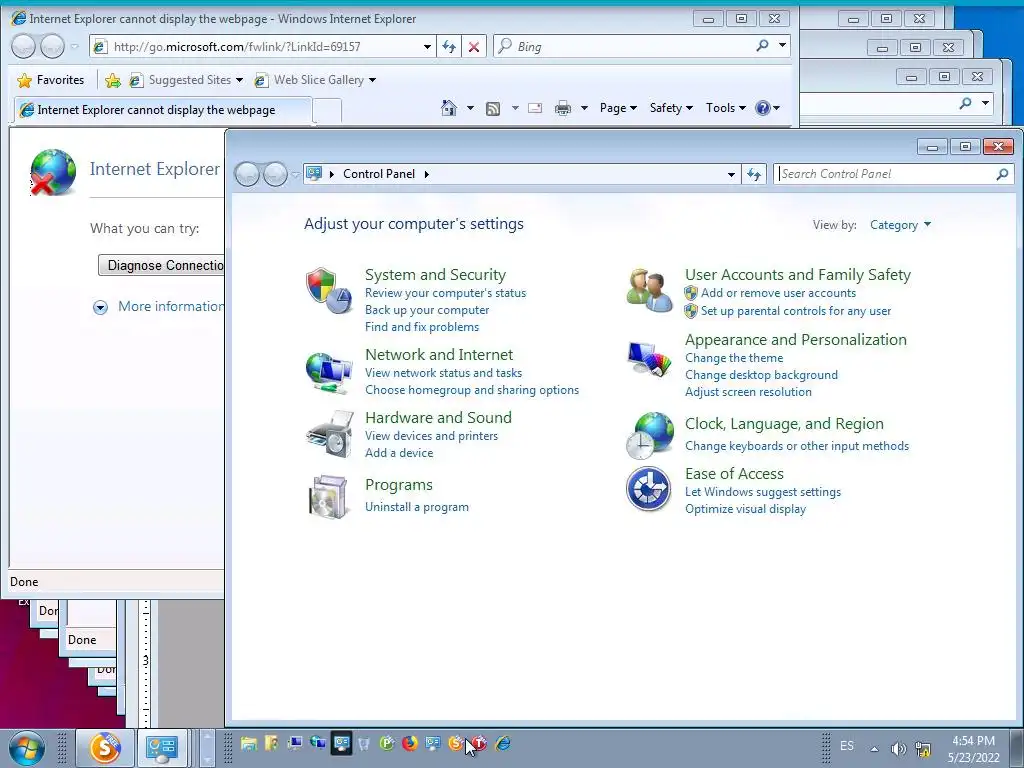
Task: Click Internet Explorer Home icon
Action: [x=449, y=108]
